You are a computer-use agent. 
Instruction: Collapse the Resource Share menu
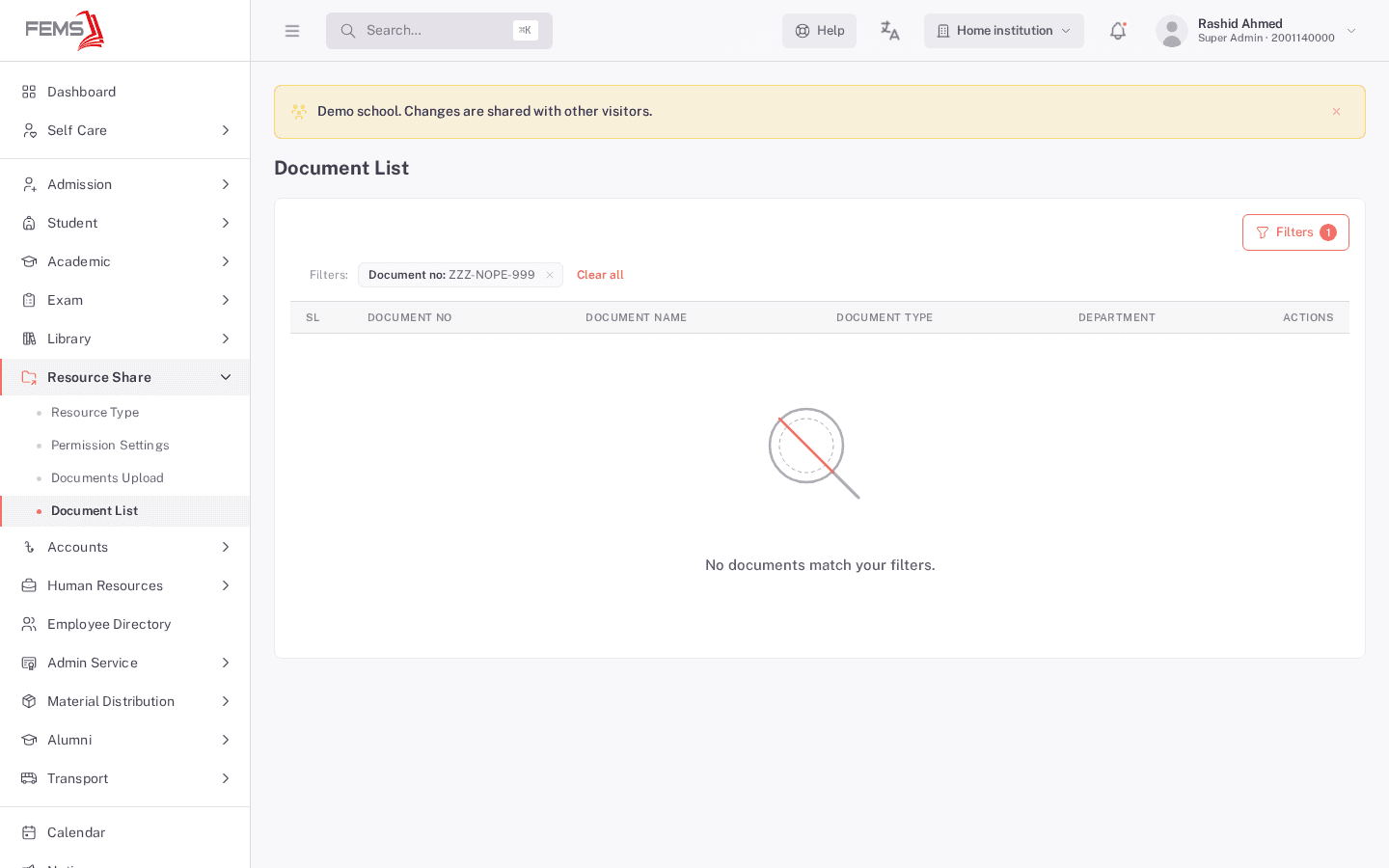pos(125,377)
